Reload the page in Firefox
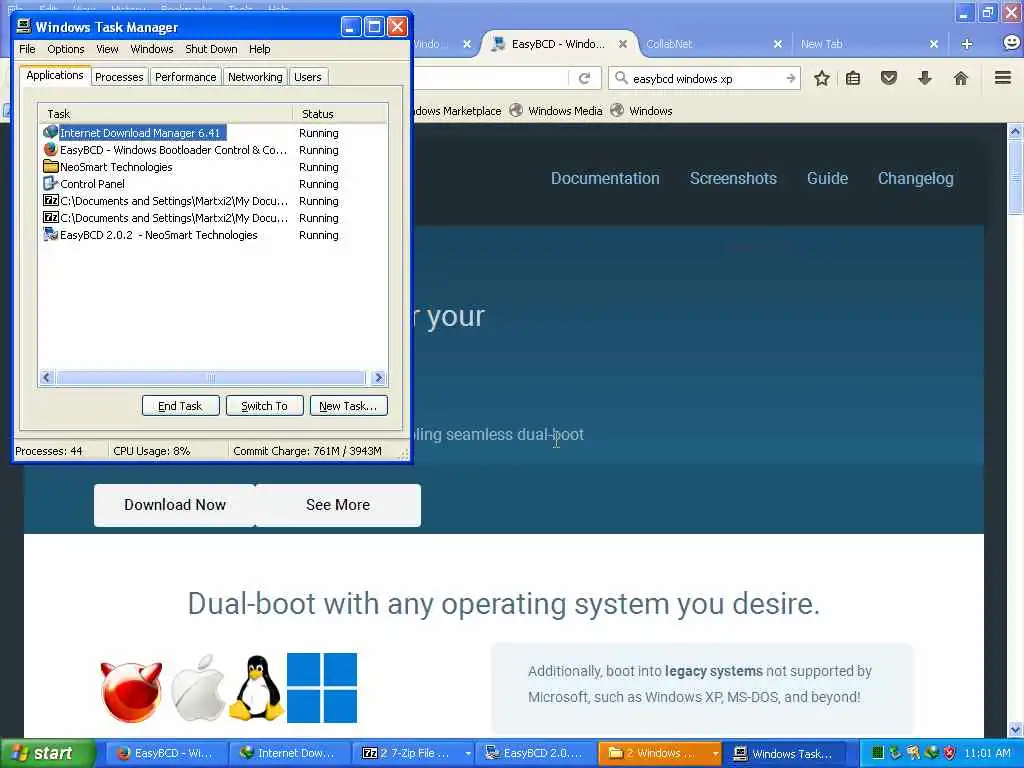 (x=584, y=78)
